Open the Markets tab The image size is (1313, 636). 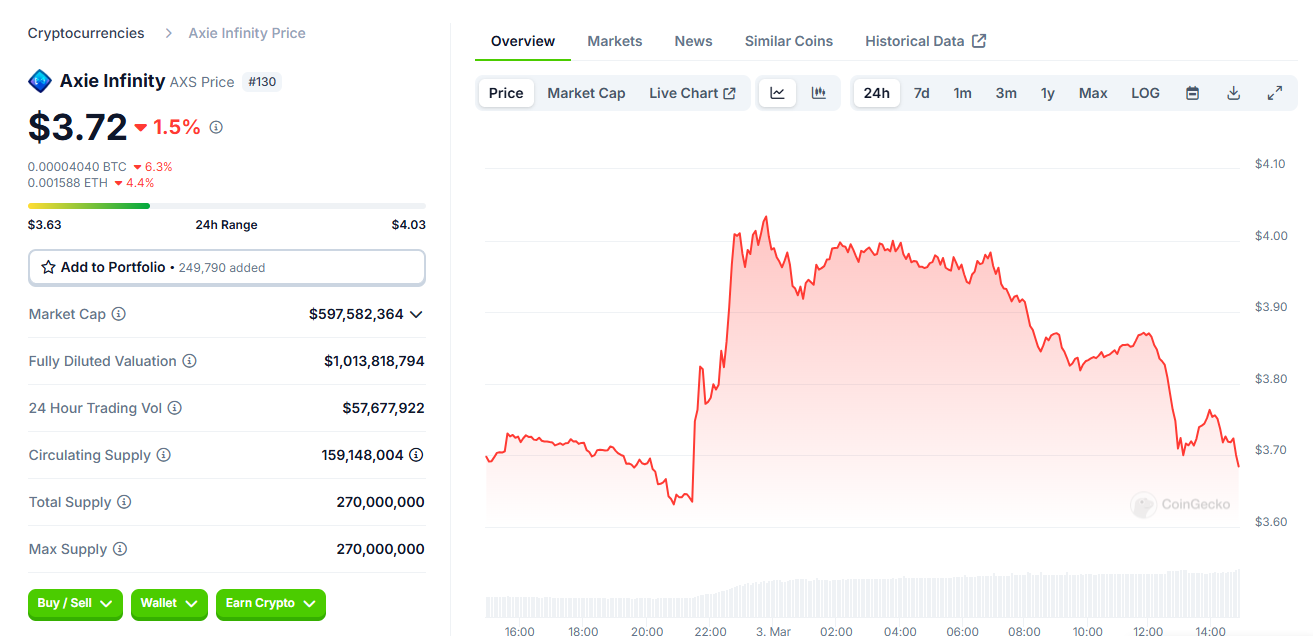(x=614, y=41)
